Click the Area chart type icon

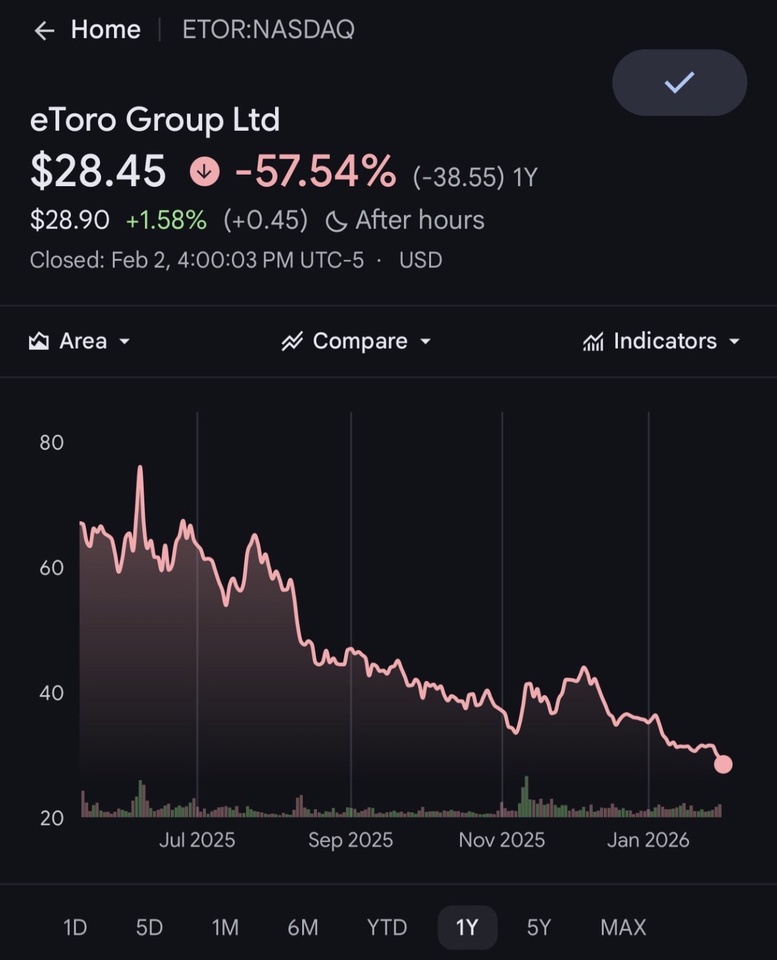39,341
